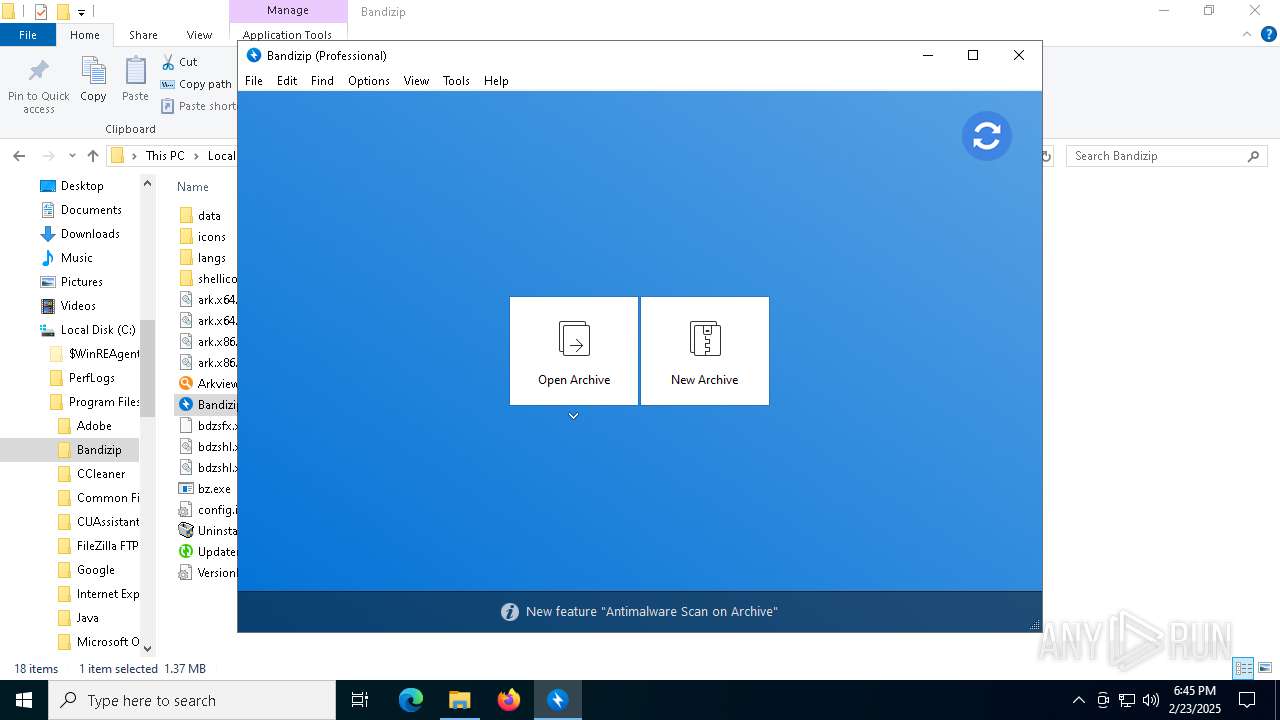Select CCleaner folder in navigation pane

(101, 474)
